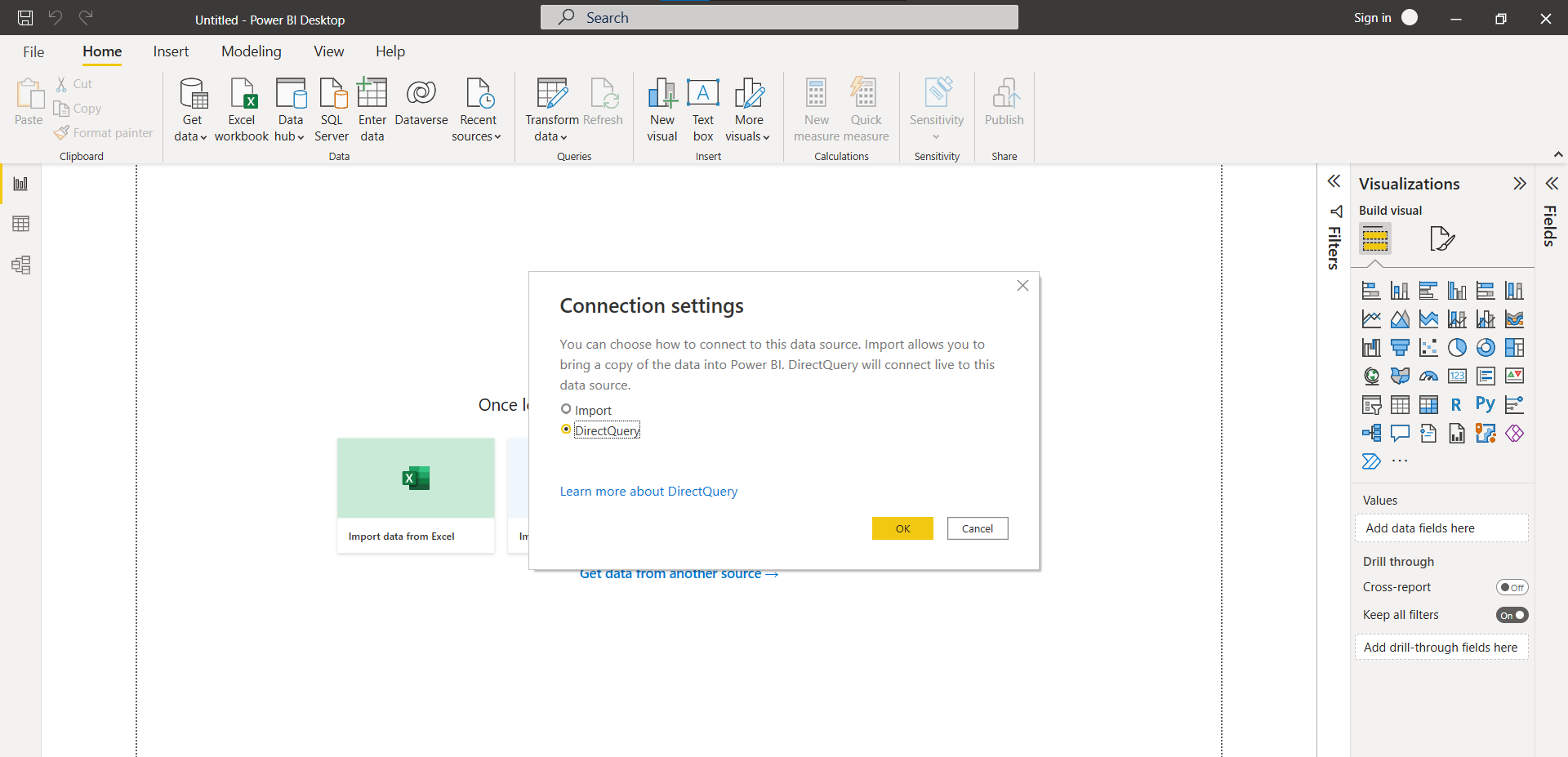Open the Data view in sidebar
Viewport: 1568px width, 757px height.
pos(20,224)
